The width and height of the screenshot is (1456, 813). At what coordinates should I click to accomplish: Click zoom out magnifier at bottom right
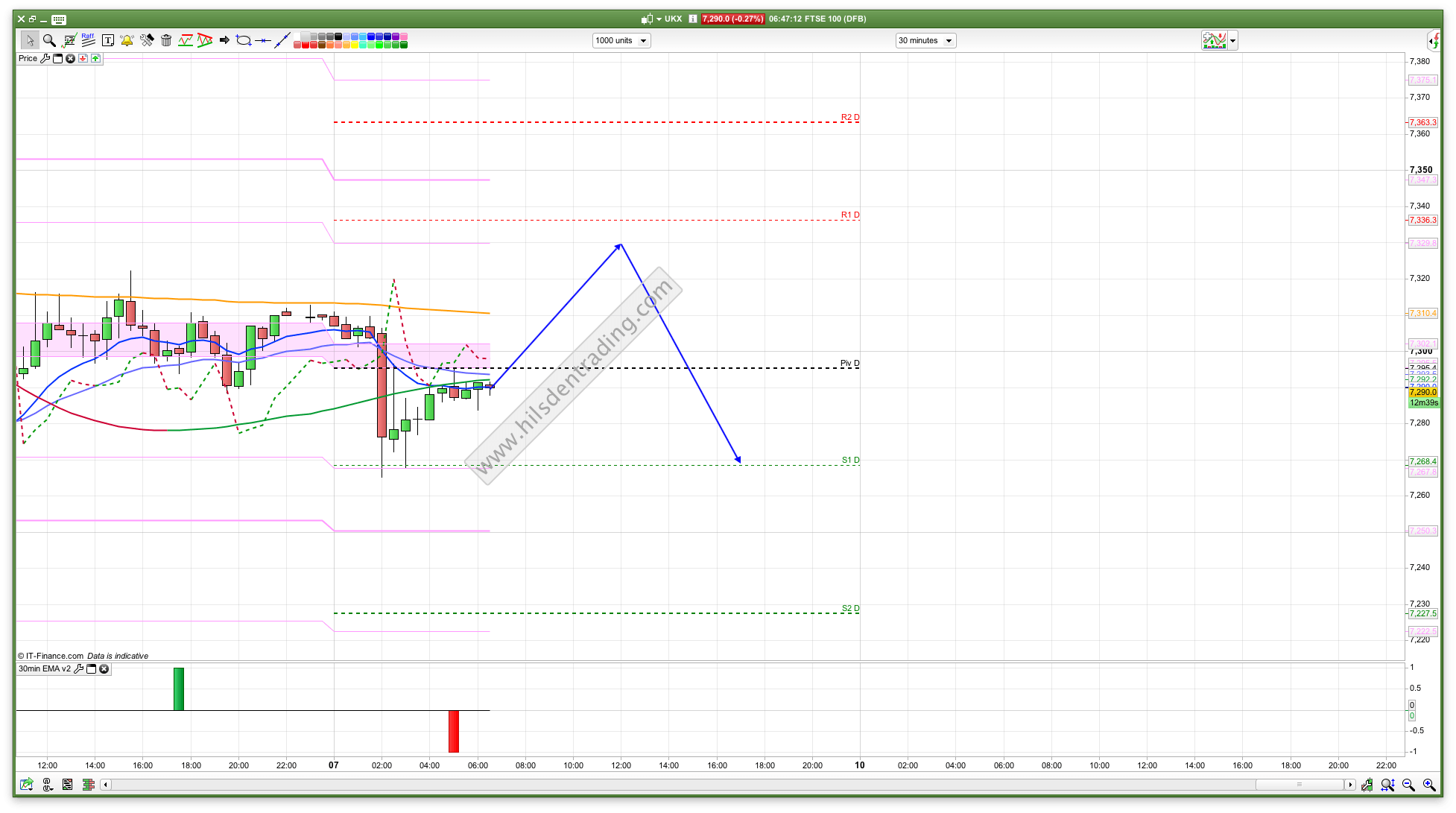coord(1408,785)
